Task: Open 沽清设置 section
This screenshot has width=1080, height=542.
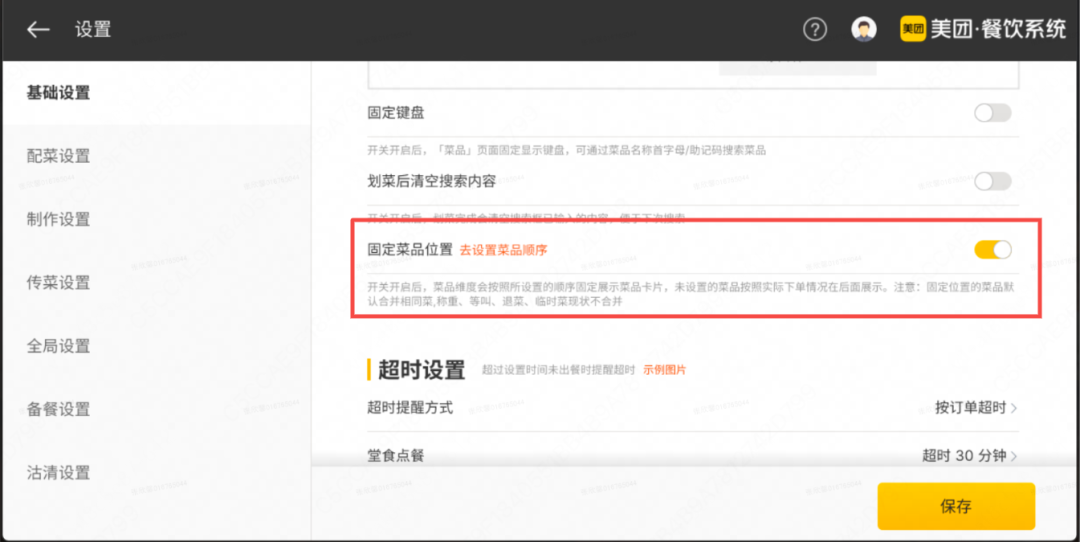Action: point(58,472)
